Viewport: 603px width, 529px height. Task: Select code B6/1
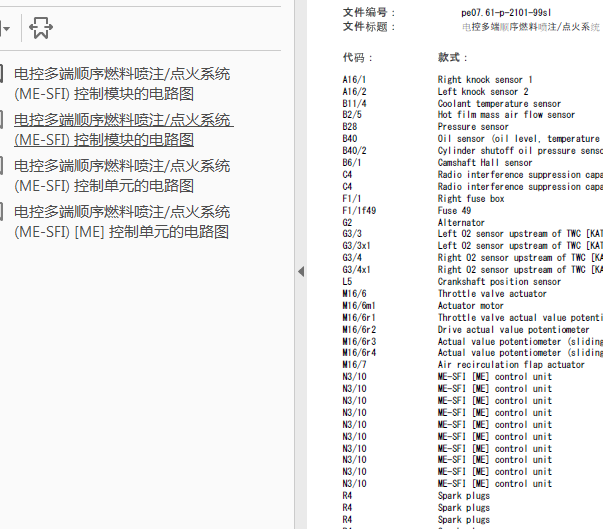pyautogui.click(x=352, y=163)
